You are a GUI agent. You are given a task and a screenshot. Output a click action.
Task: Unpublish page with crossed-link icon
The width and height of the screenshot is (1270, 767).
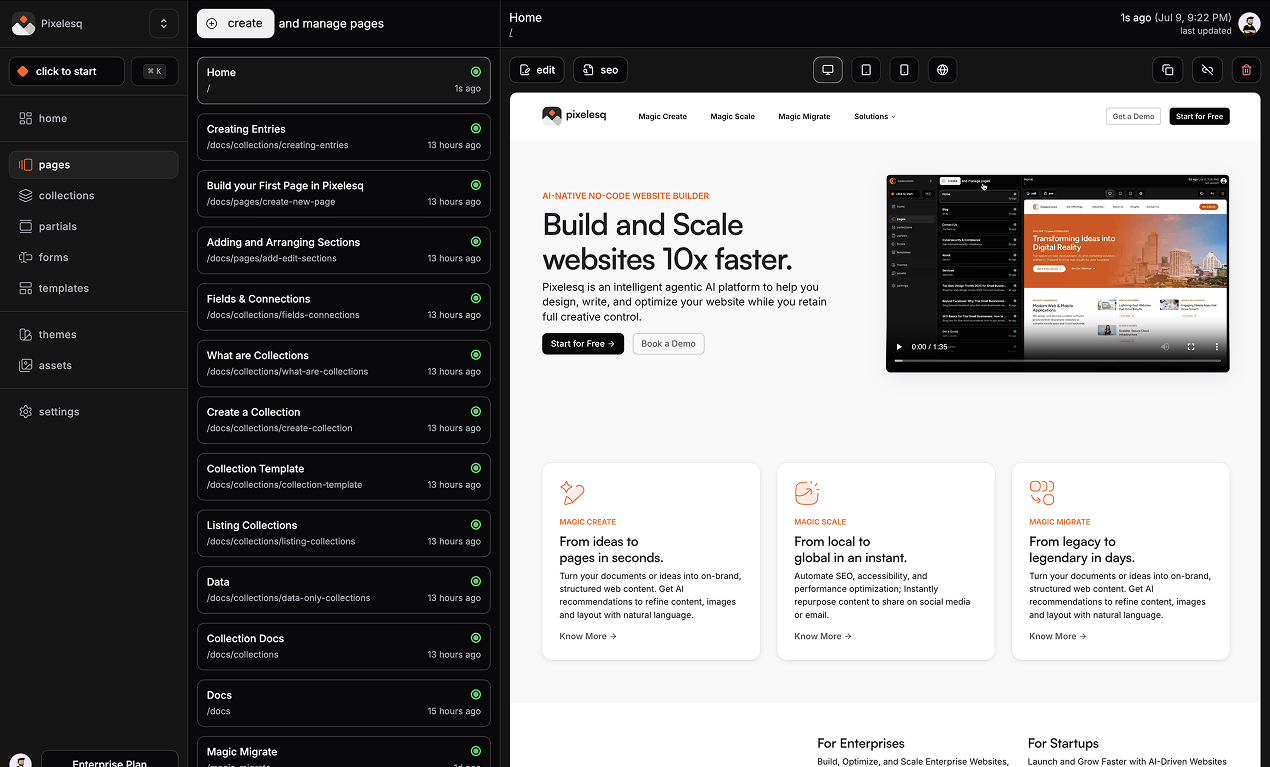(x=1207, y=70)
